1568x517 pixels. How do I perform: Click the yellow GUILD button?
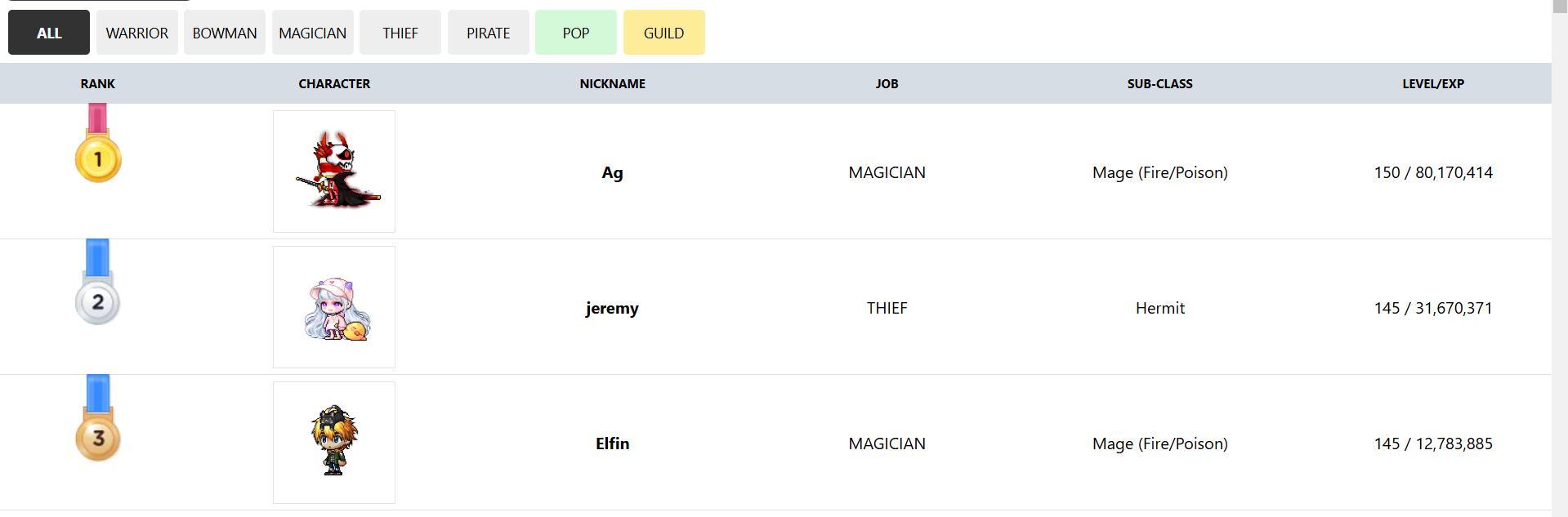(663, 33)
